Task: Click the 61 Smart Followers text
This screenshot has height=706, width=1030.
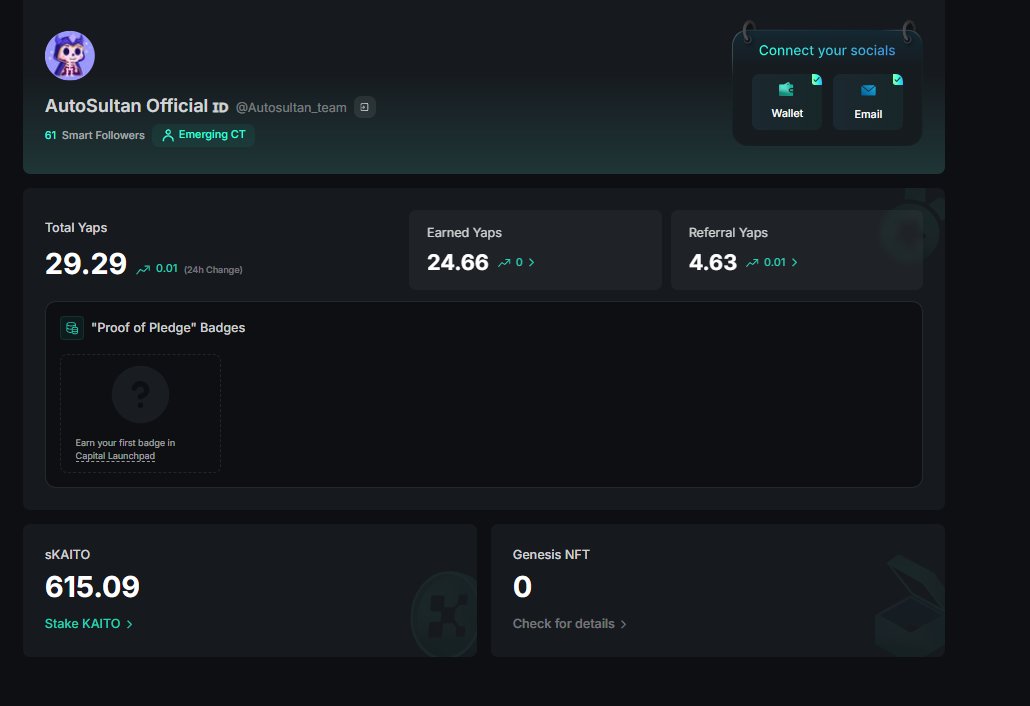Action: 95,135
